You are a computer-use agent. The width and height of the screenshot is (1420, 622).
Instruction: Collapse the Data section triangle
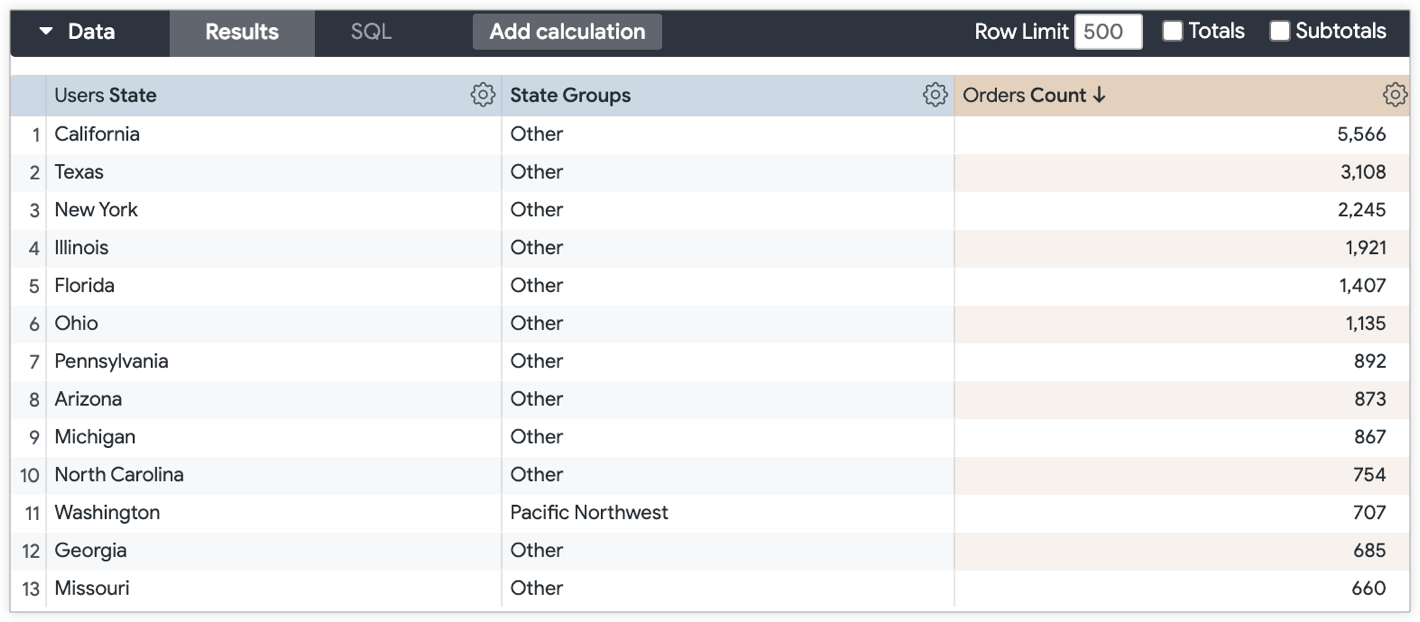tap(46, 31)
